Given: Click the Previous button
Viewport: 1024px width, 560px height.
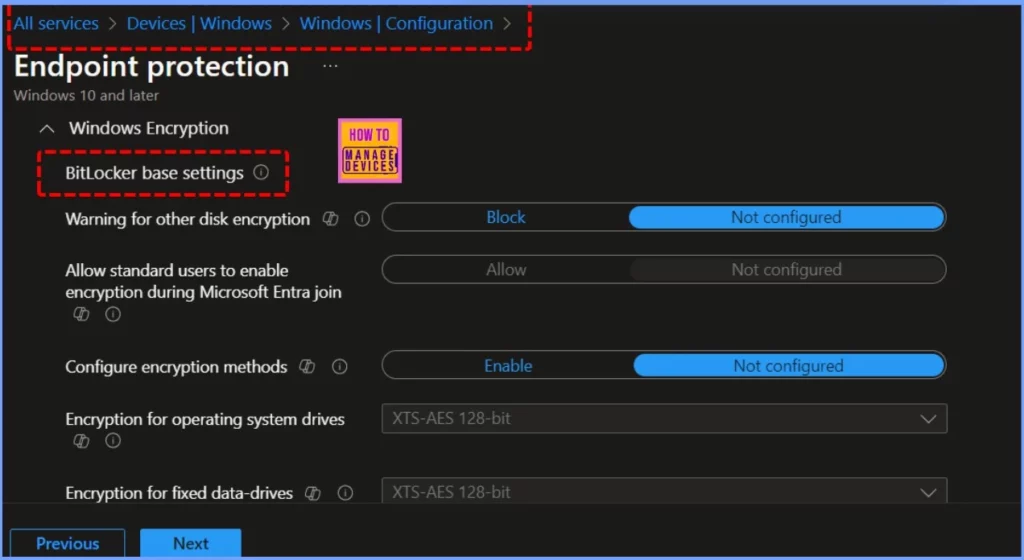Looking at the screenshot, I should (x=67, y=543).
